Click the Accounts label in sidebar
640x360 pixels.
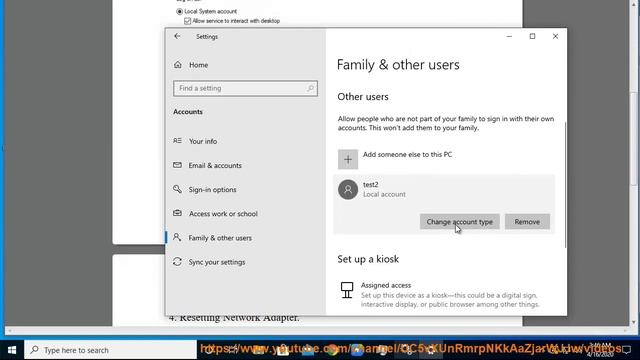(x=188, y=112)
